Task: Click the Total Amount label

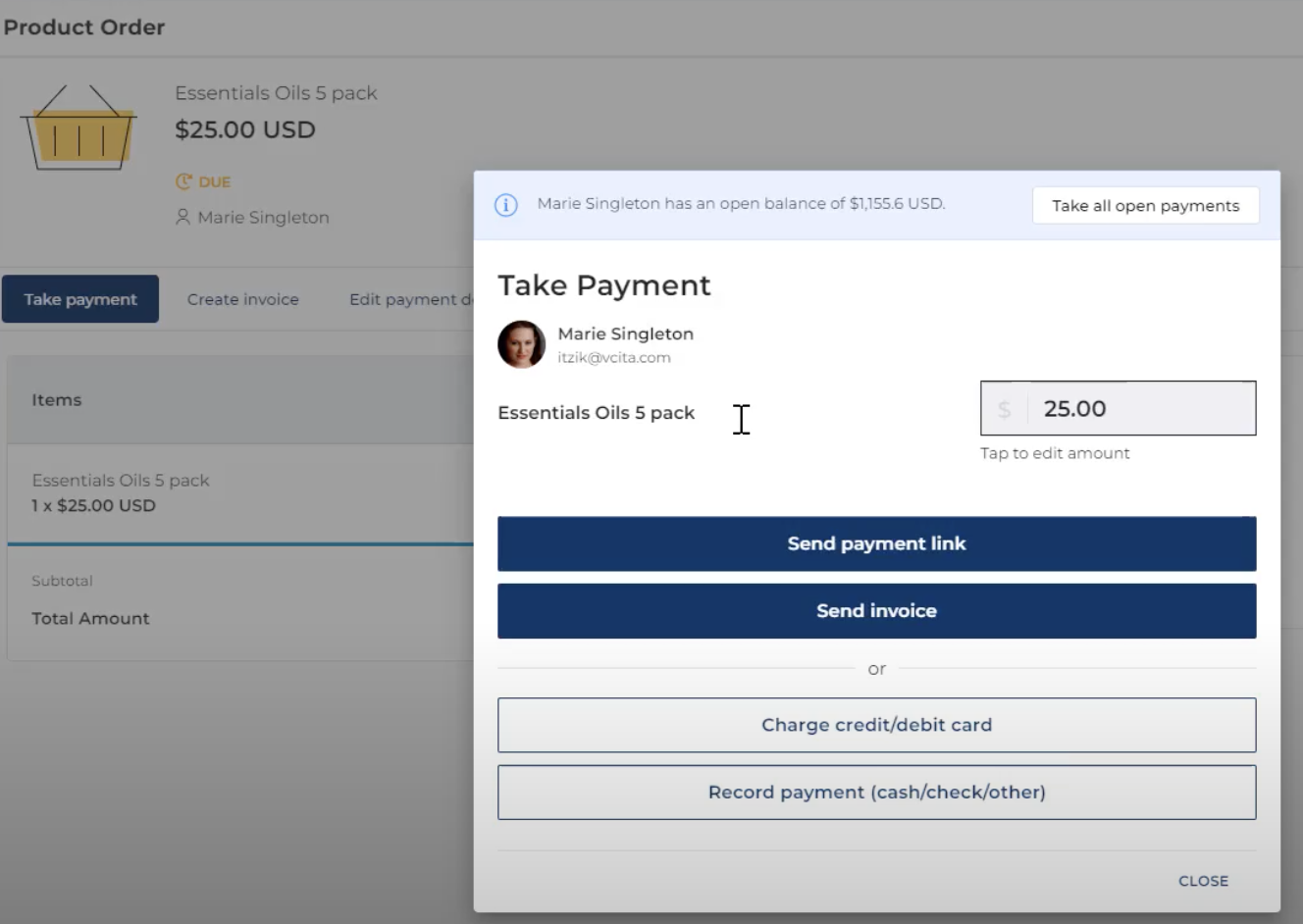Action: [x=90, y=619]
